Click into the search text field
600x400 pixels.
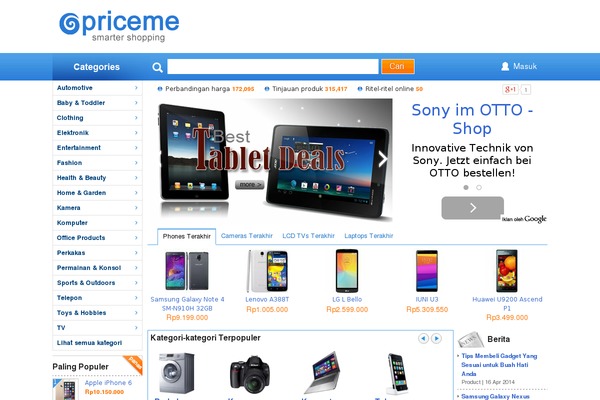tap(273, 67)
